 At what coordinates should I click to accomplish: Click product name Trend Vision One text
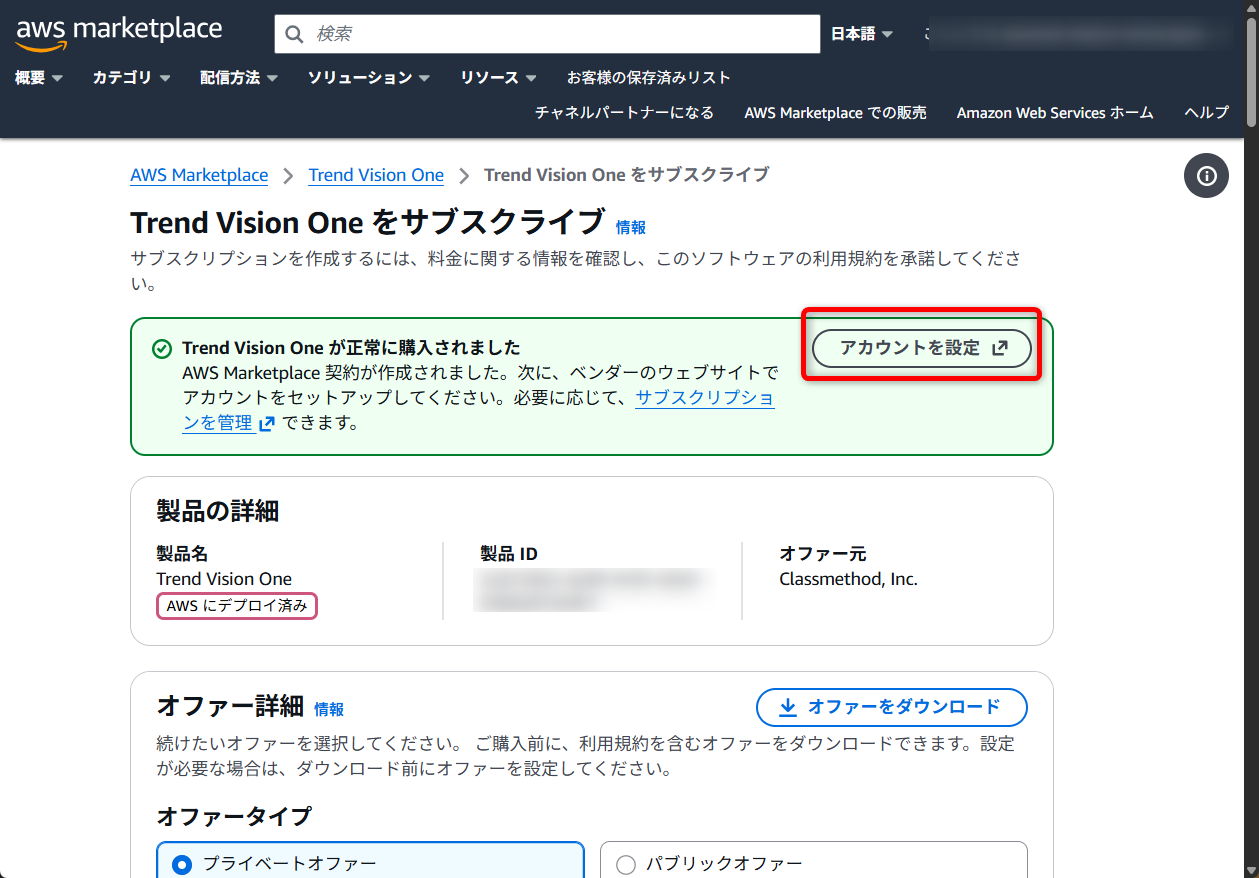coord(224,579)
